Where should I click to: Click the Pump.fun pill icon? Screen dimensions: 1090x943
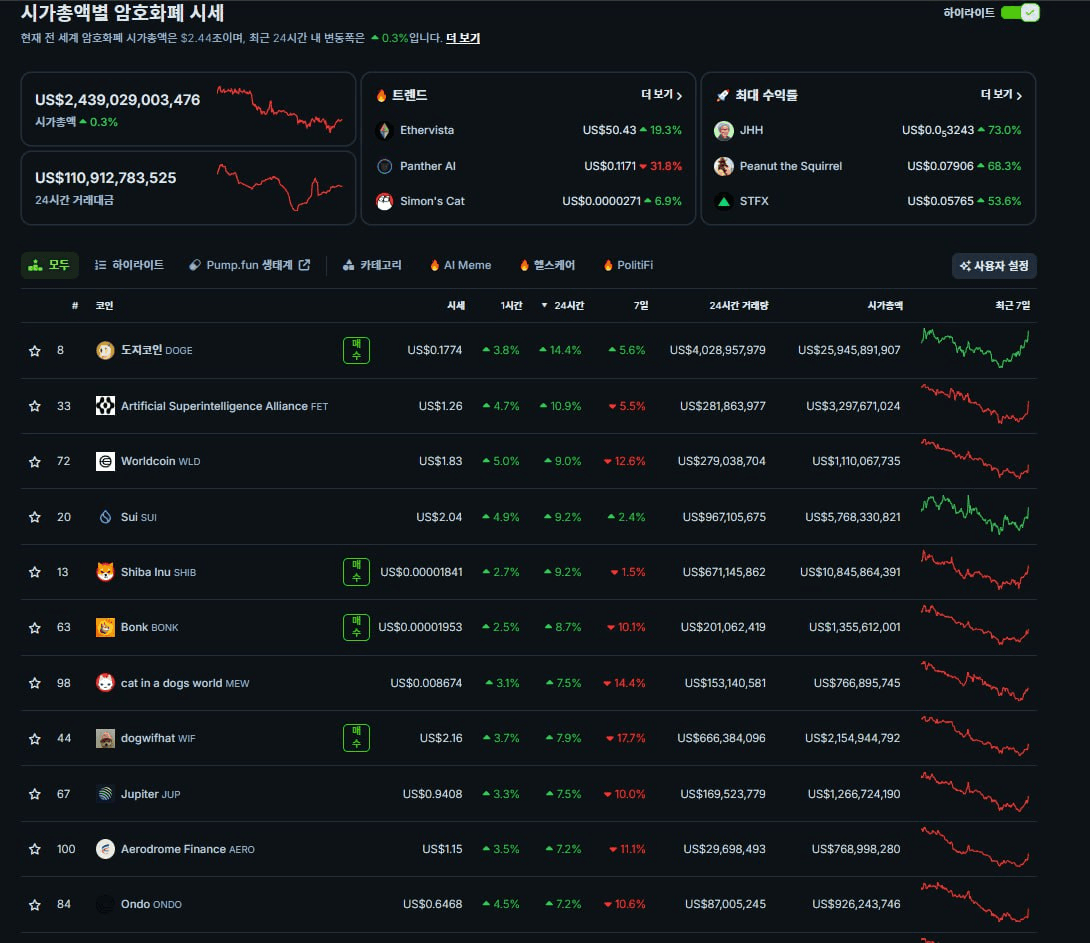pyautogui.click(x=195, y=265)
